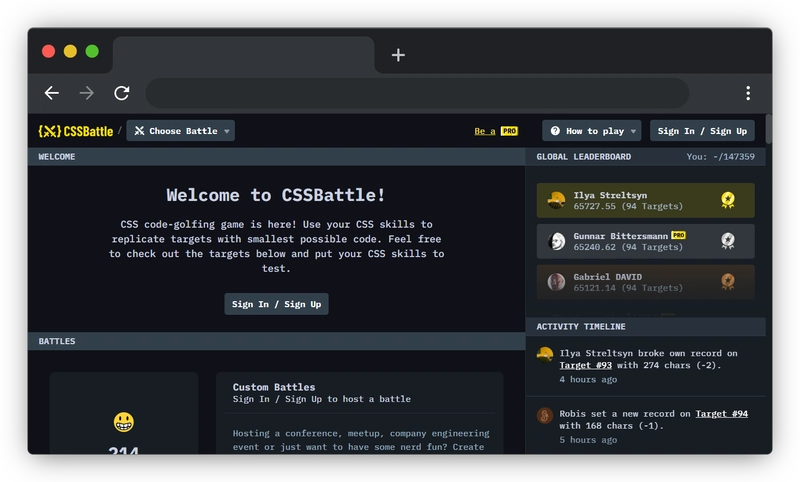Click the silver medal icon
Viewport: 800px width, 482px height.
pyautogui.click(x=728, y=241)
